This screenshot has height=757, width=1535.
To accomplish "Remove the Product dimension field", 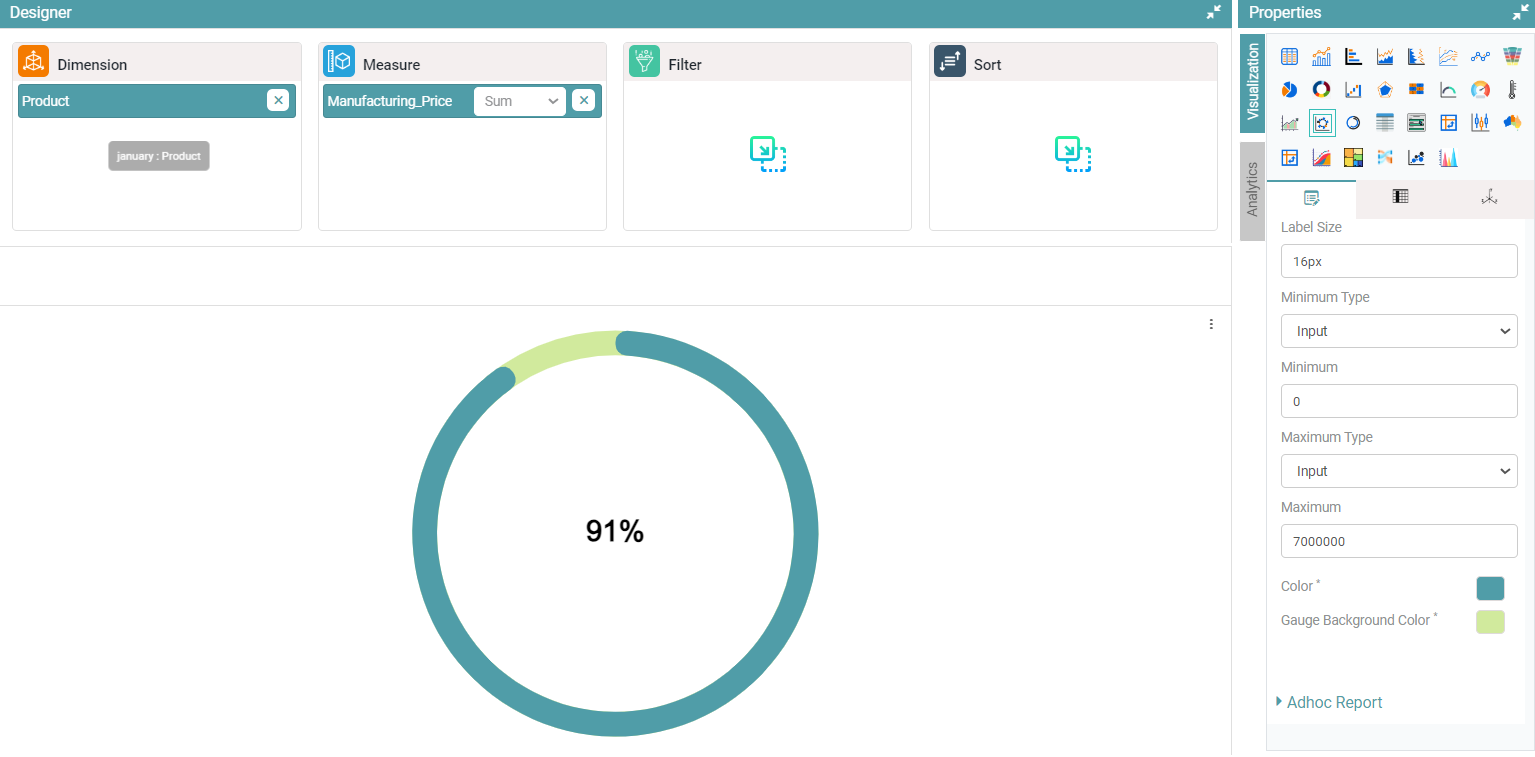I will [x=278, y=100].
